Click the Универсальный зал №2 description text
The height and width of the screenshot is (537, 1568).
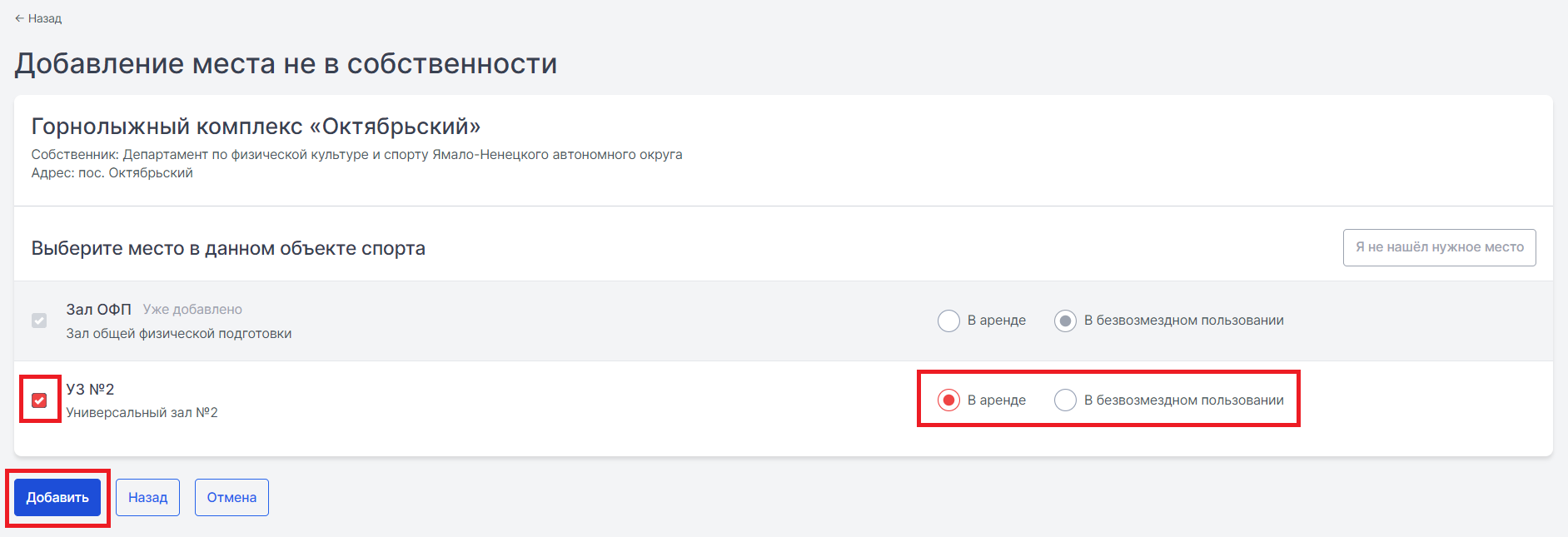tap(142, 412)
